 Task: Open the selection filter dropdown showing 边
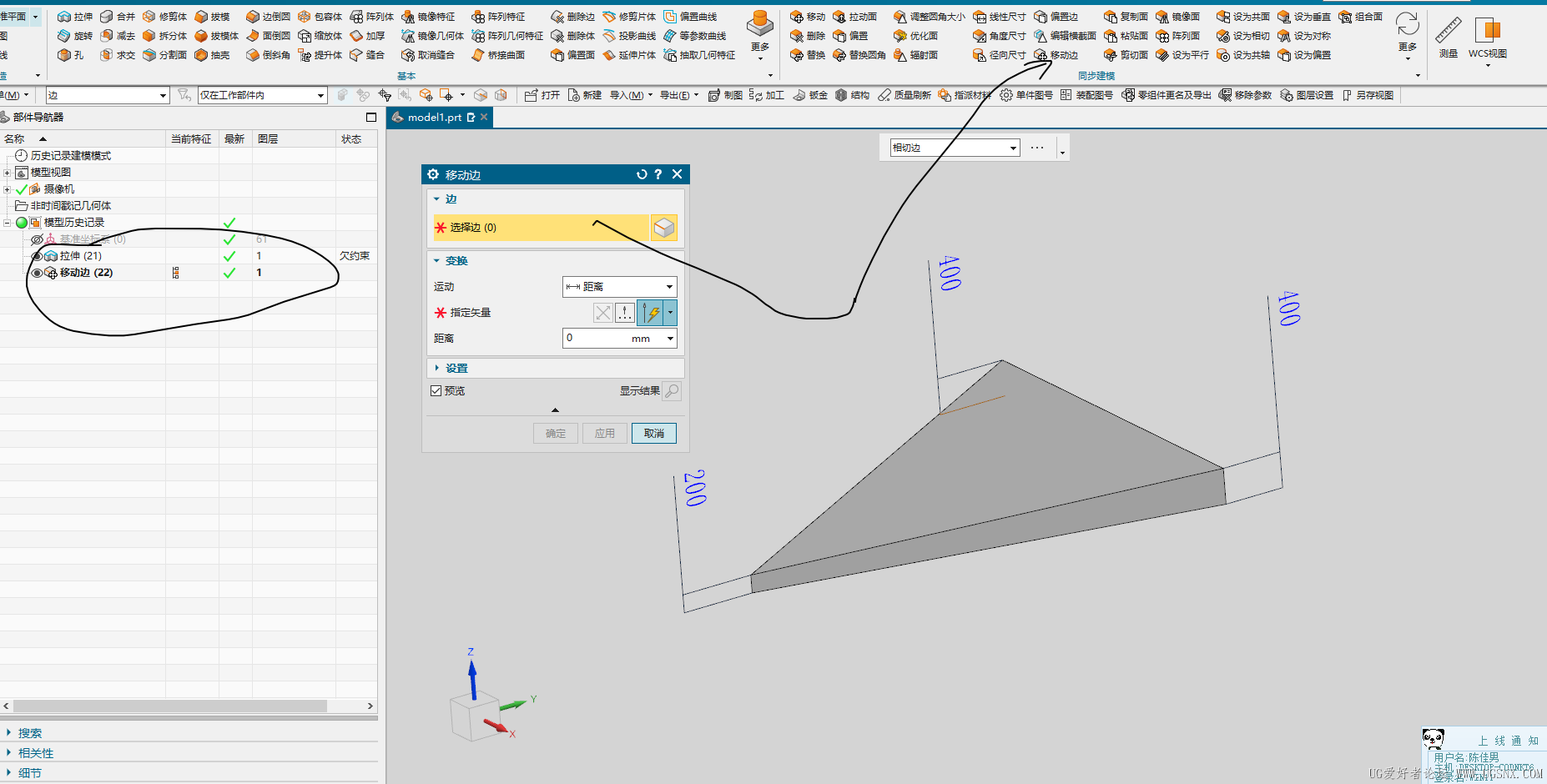click(x=108, y=95)
